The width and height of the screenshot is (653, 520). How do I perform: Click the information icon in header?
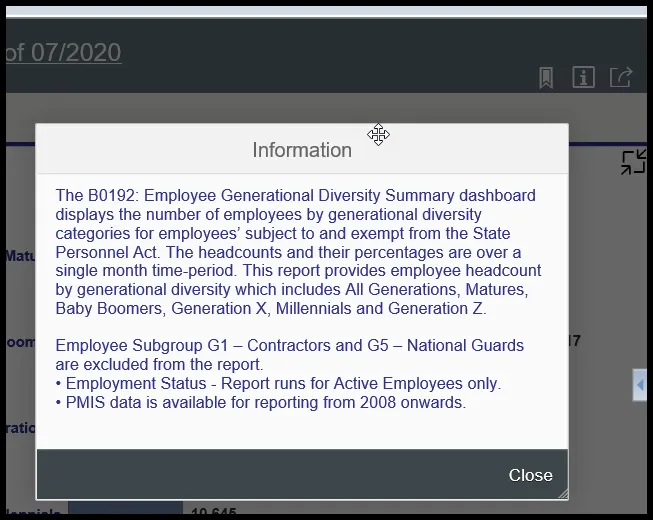click(x=583, y=77)
